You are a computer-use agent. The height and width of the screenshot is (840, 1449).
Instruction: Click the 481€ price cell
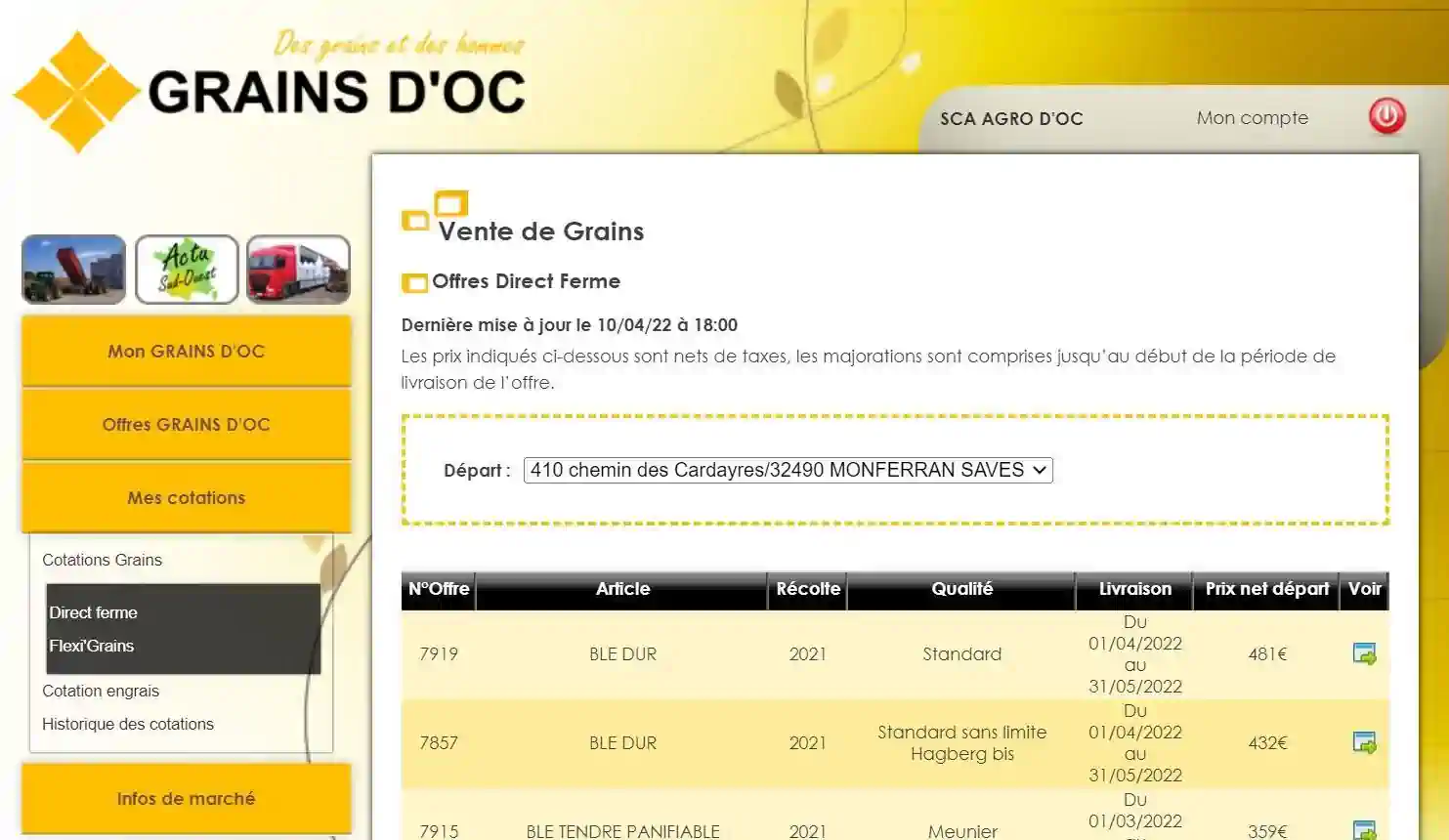coord(1267,654)
